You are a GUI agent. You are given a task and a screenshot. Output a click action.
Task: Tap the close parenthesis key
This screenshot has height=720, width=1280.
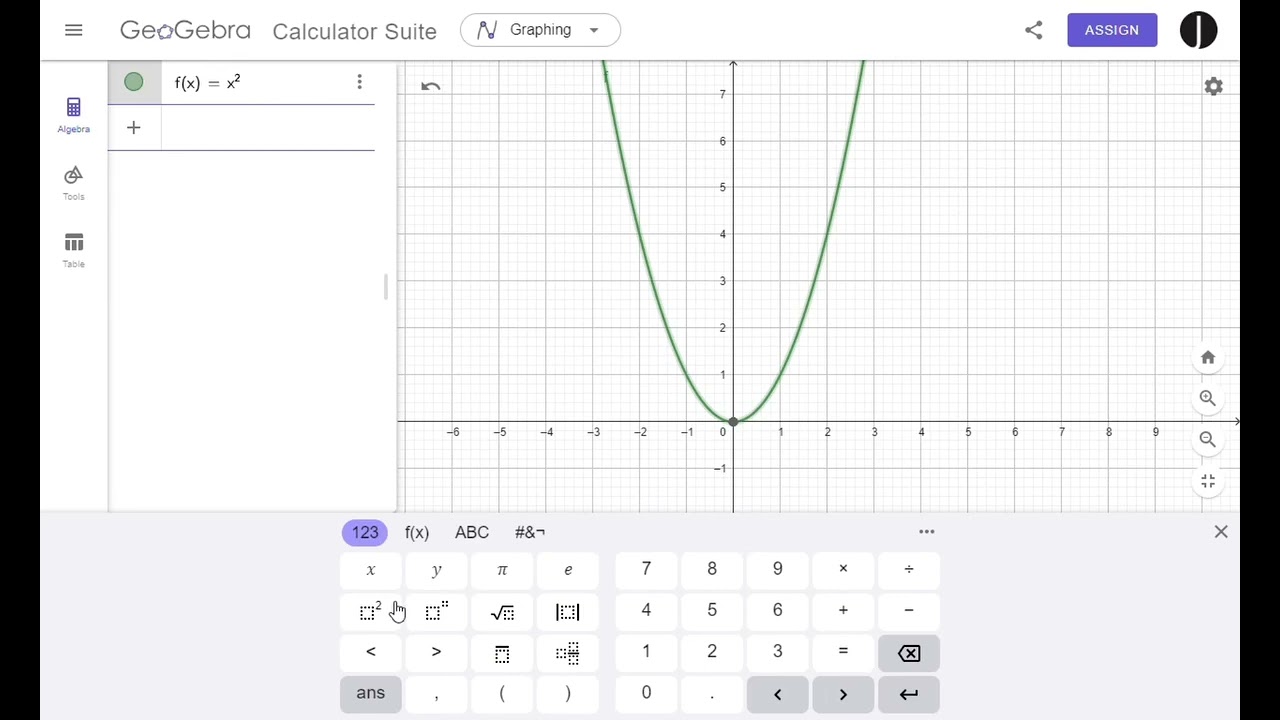coord(568,693)
